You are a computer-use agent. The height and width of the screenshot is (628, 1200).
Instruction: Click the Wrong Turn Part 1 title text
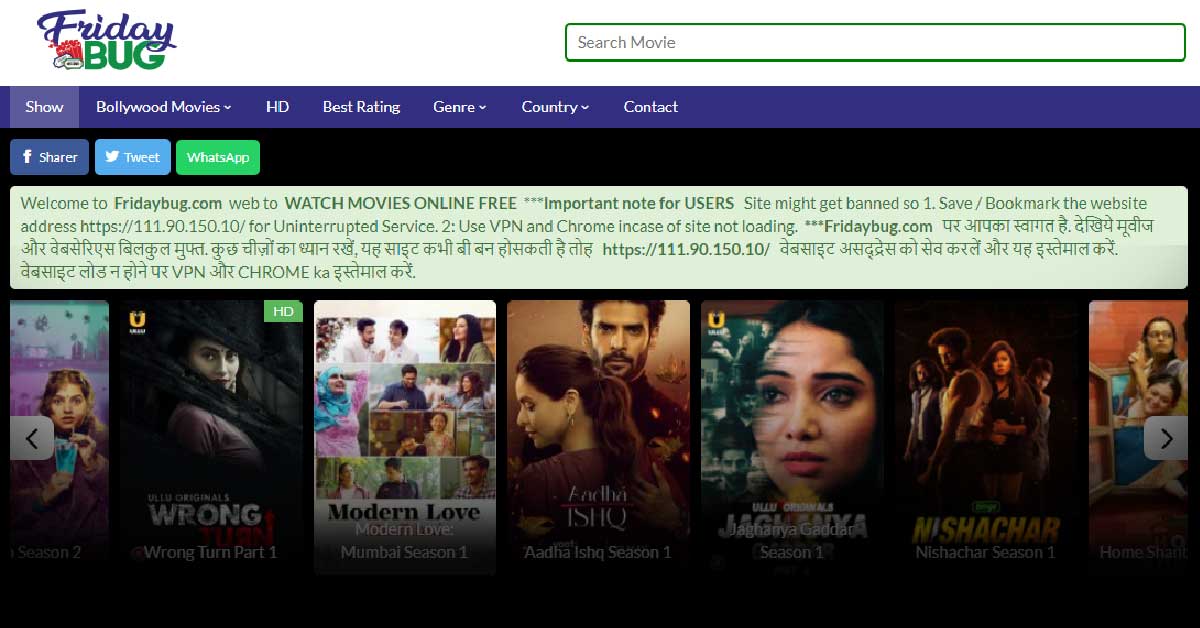(211, 552)
